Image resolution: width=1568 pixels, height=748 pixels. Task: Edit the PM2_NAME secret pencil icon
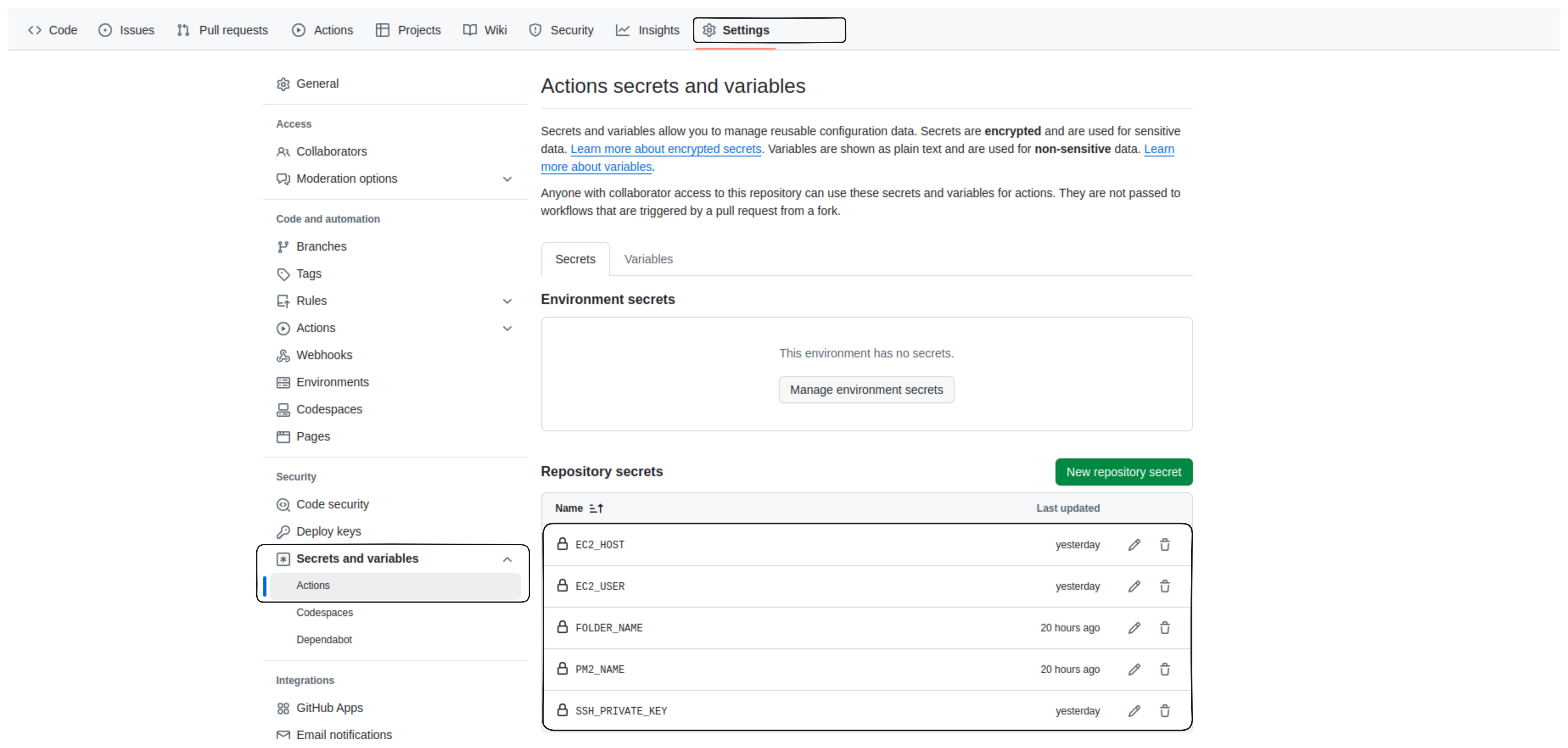coord(1134,669)
